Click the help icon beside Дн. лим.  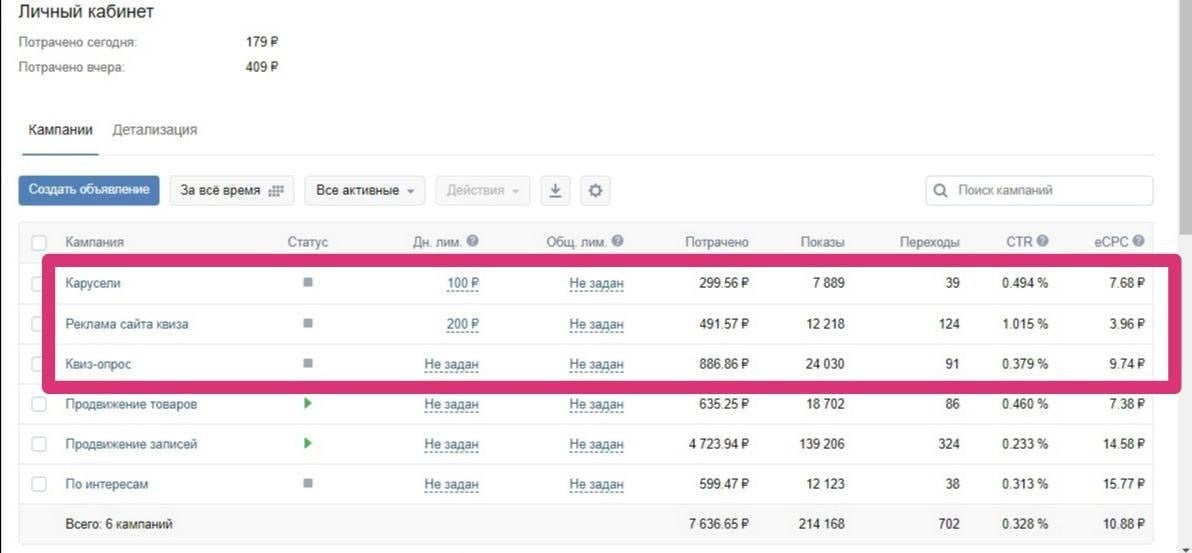pyautogui.click(x=472, y=241)
